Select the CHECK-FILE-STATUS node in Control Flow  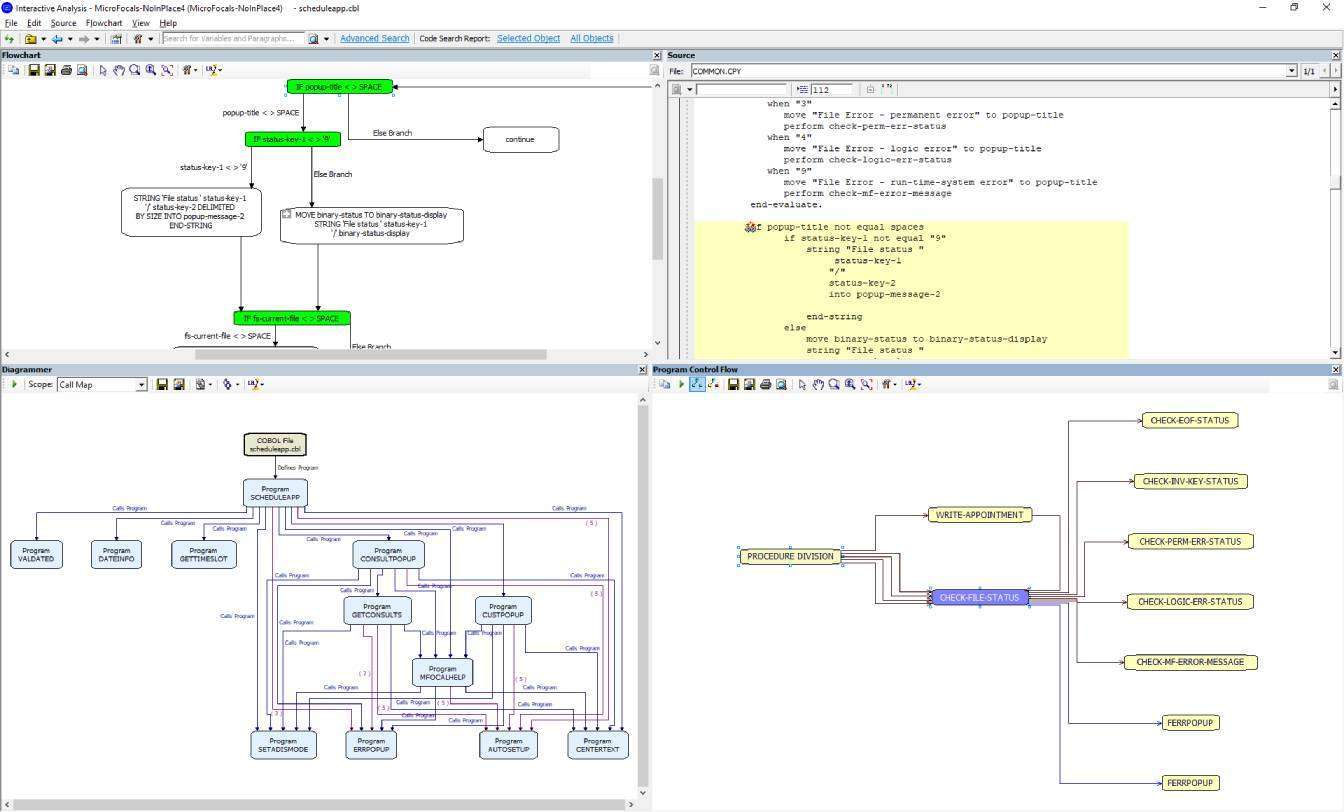click(x=979, y=598)
